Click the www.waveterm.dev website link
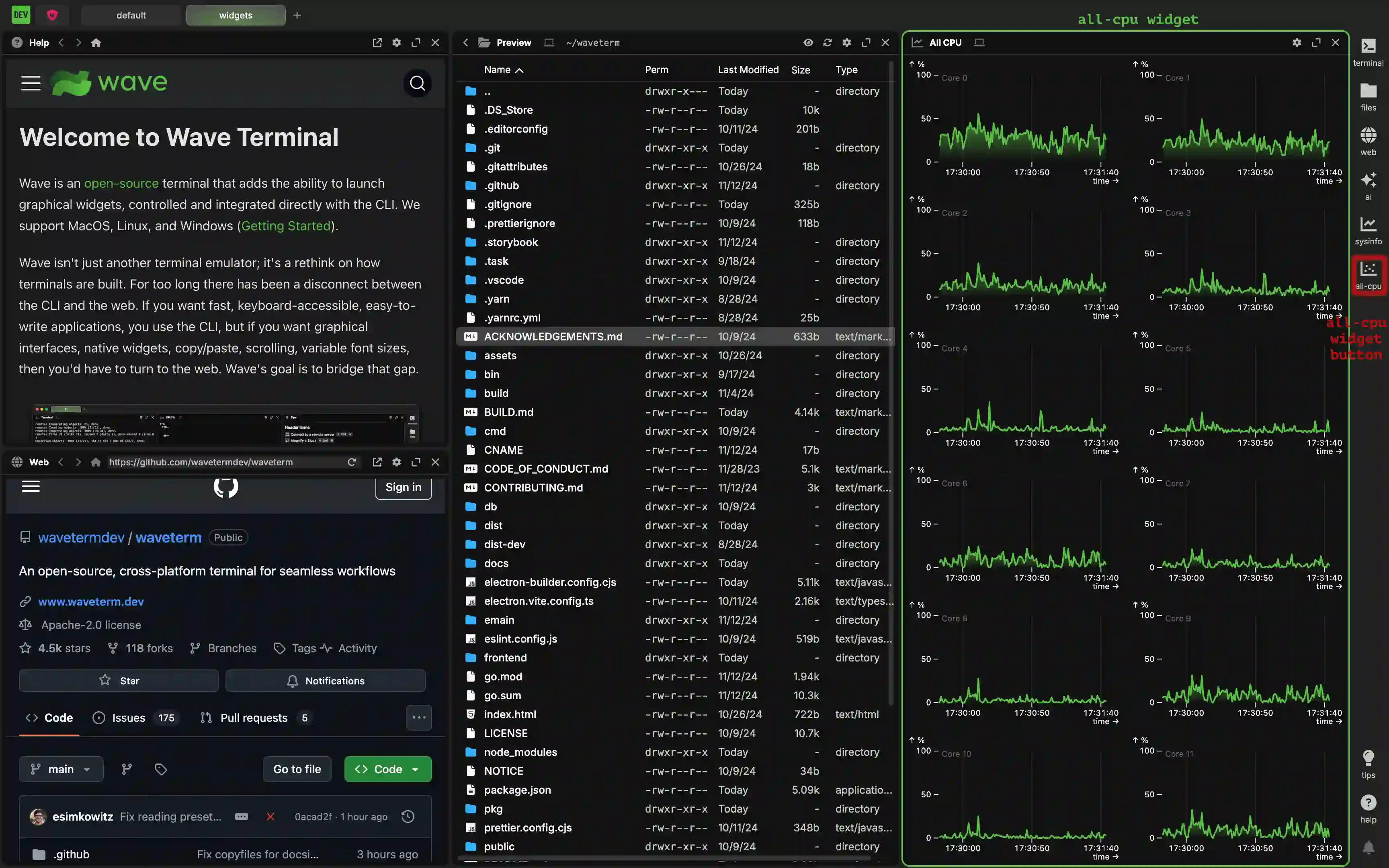The image size is (1389, 868). pos(91,601)
